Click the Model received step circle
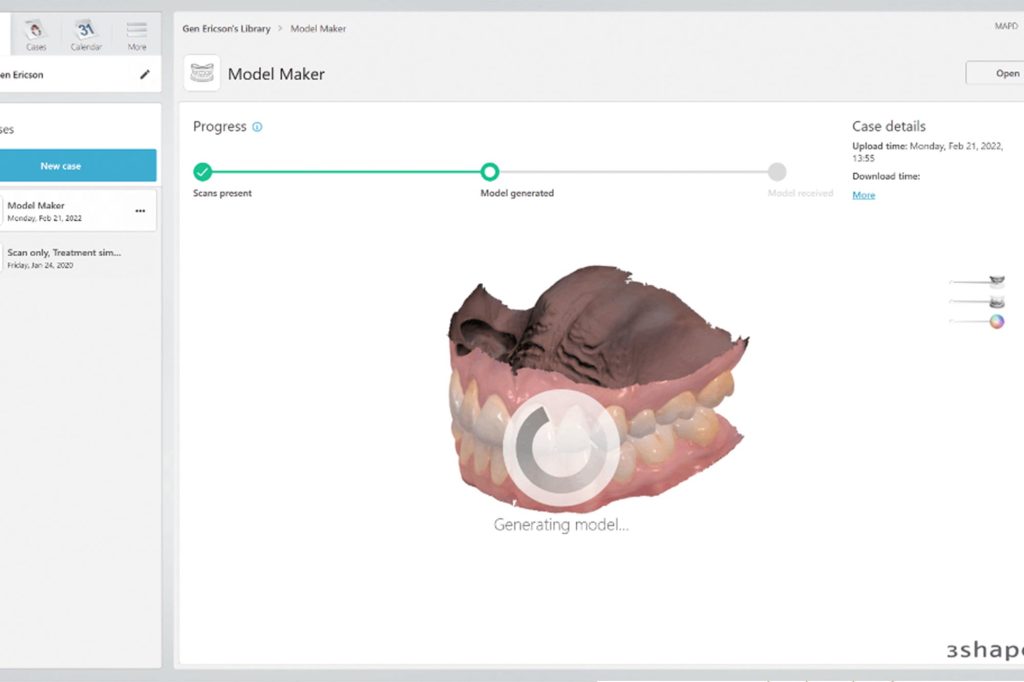1024x682 pixels. coord(777,171)
